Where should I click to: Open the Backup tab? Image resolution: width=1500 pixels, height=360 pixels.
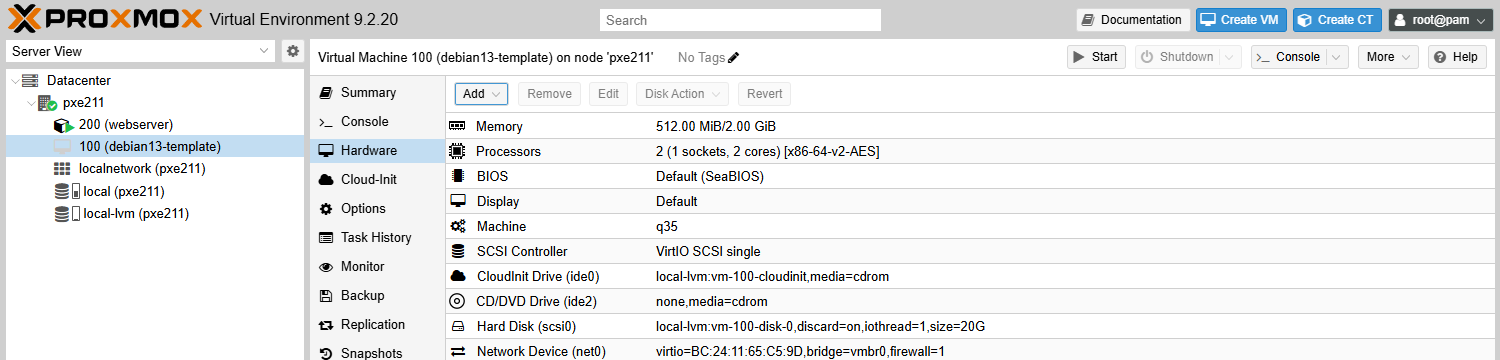point(377,295)
